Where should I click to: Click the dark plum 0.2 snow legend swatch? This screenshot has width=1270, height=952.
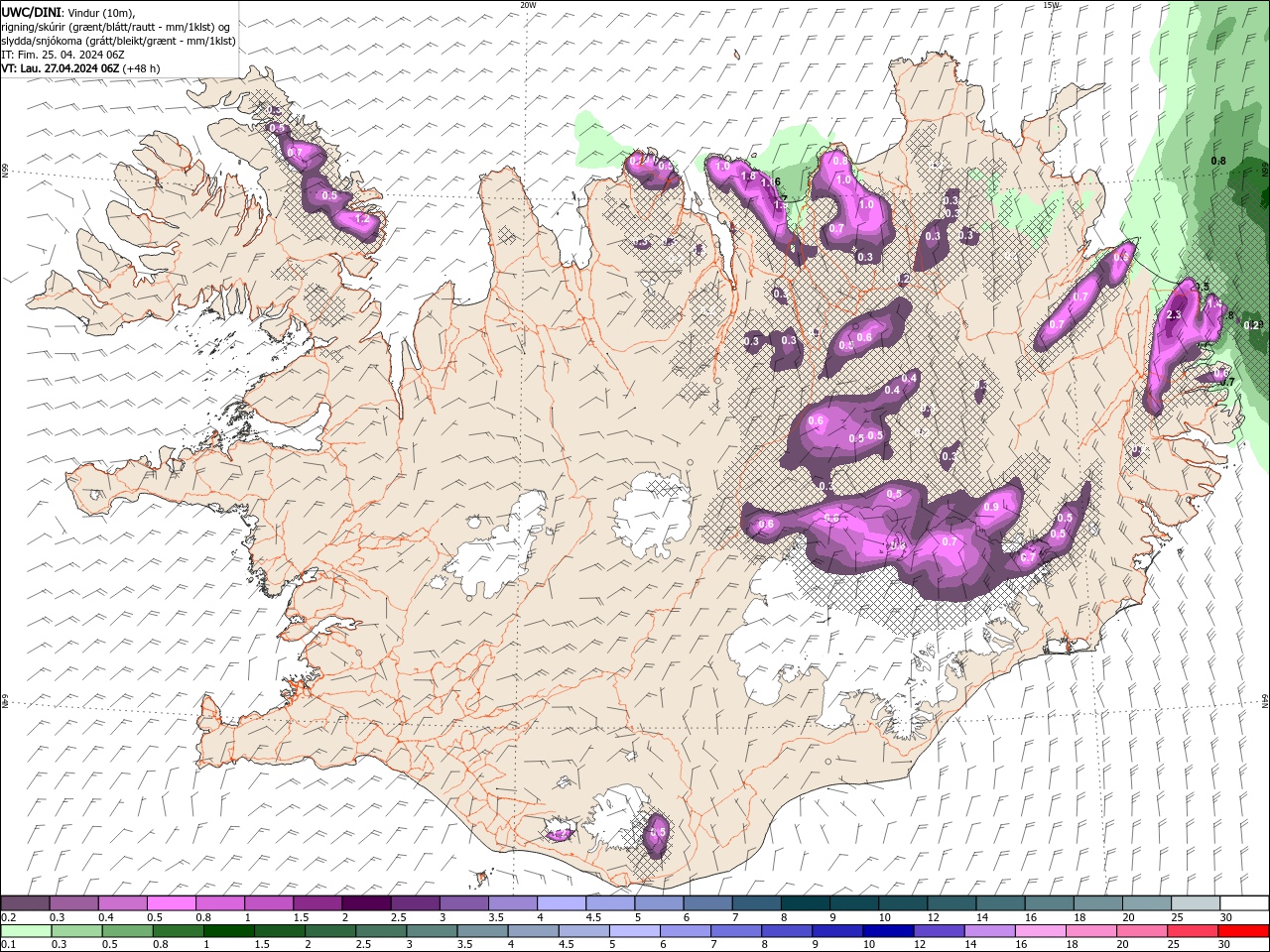(25, 903)
